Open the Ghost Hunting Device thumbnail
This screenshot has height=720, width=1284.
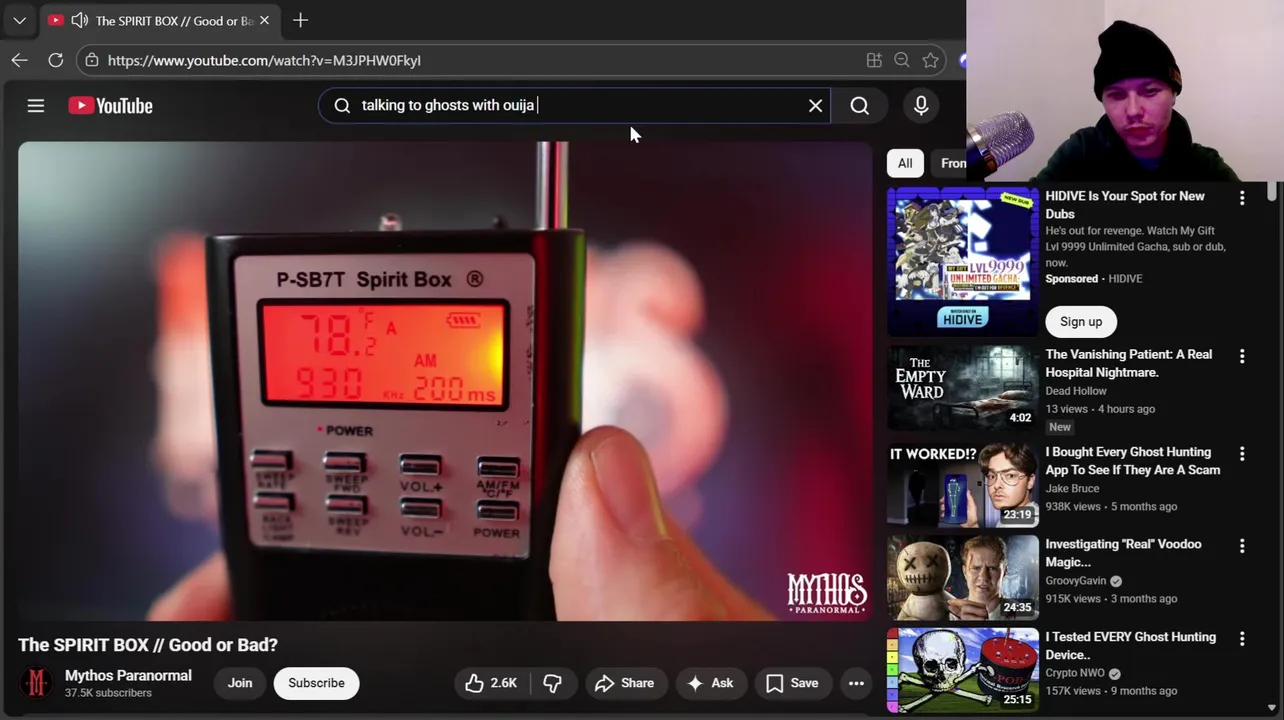pyautogui.click(x=963, y=670)
